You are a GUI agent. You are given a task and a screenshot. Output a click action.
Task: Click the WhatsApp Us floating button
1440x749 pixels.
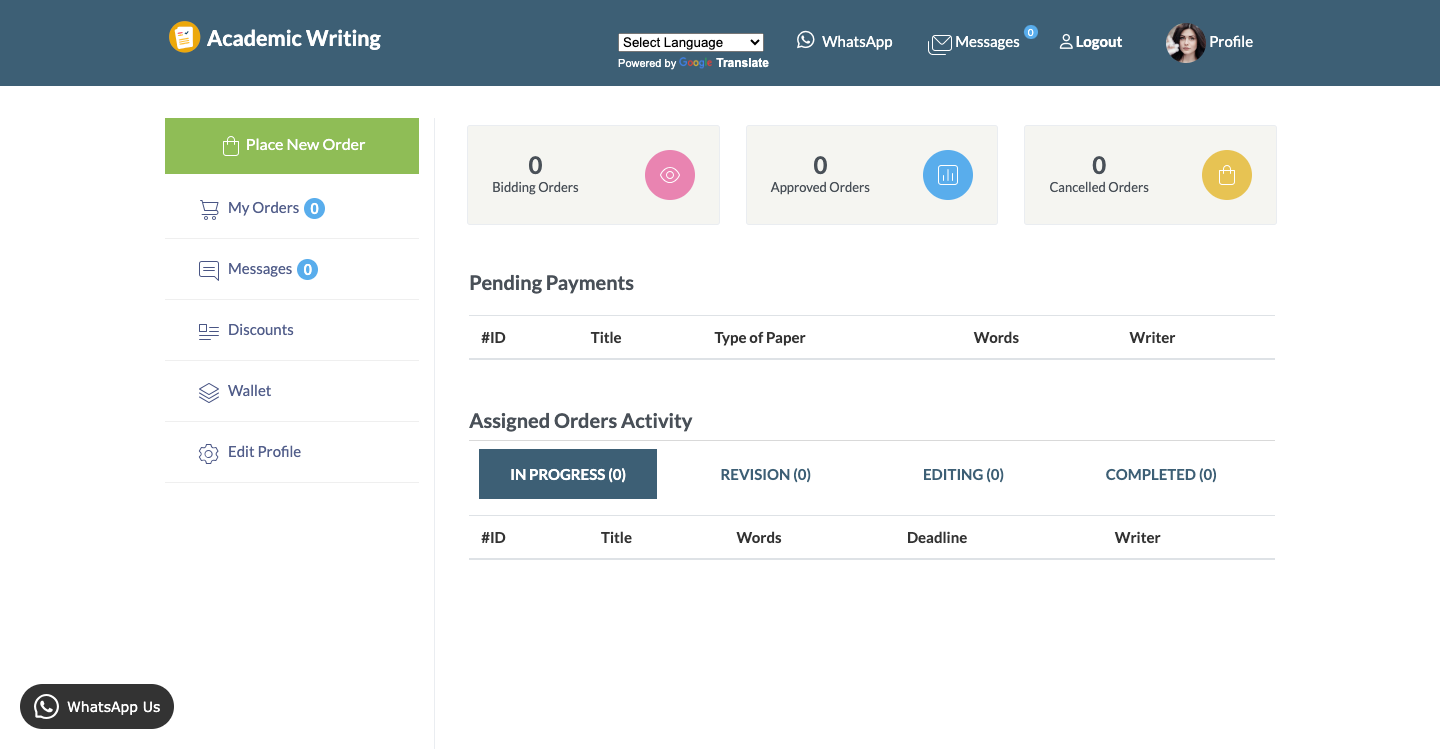[96, 706]
